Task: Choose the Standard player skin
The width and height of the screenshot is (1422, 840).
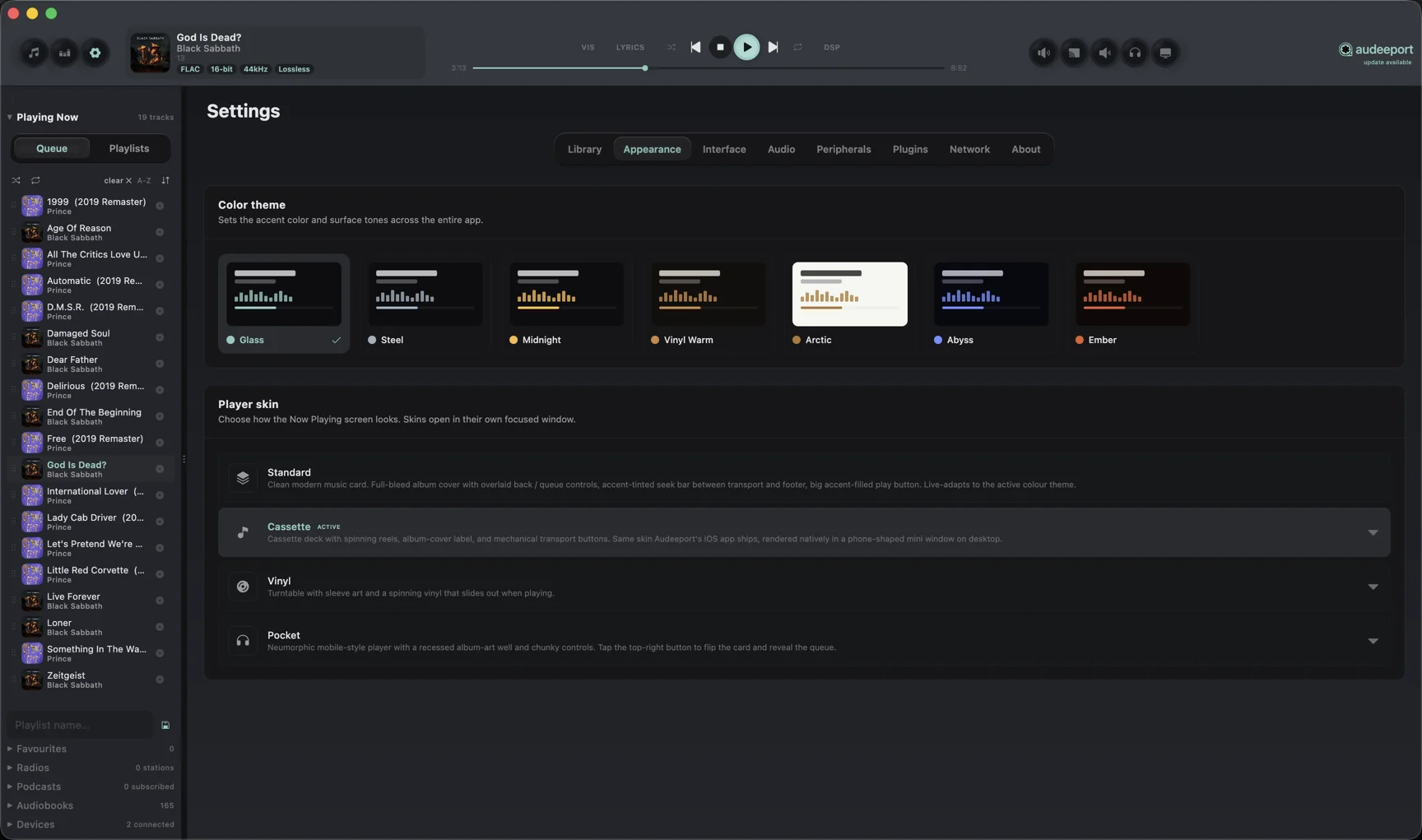Action: coord(804,478)
